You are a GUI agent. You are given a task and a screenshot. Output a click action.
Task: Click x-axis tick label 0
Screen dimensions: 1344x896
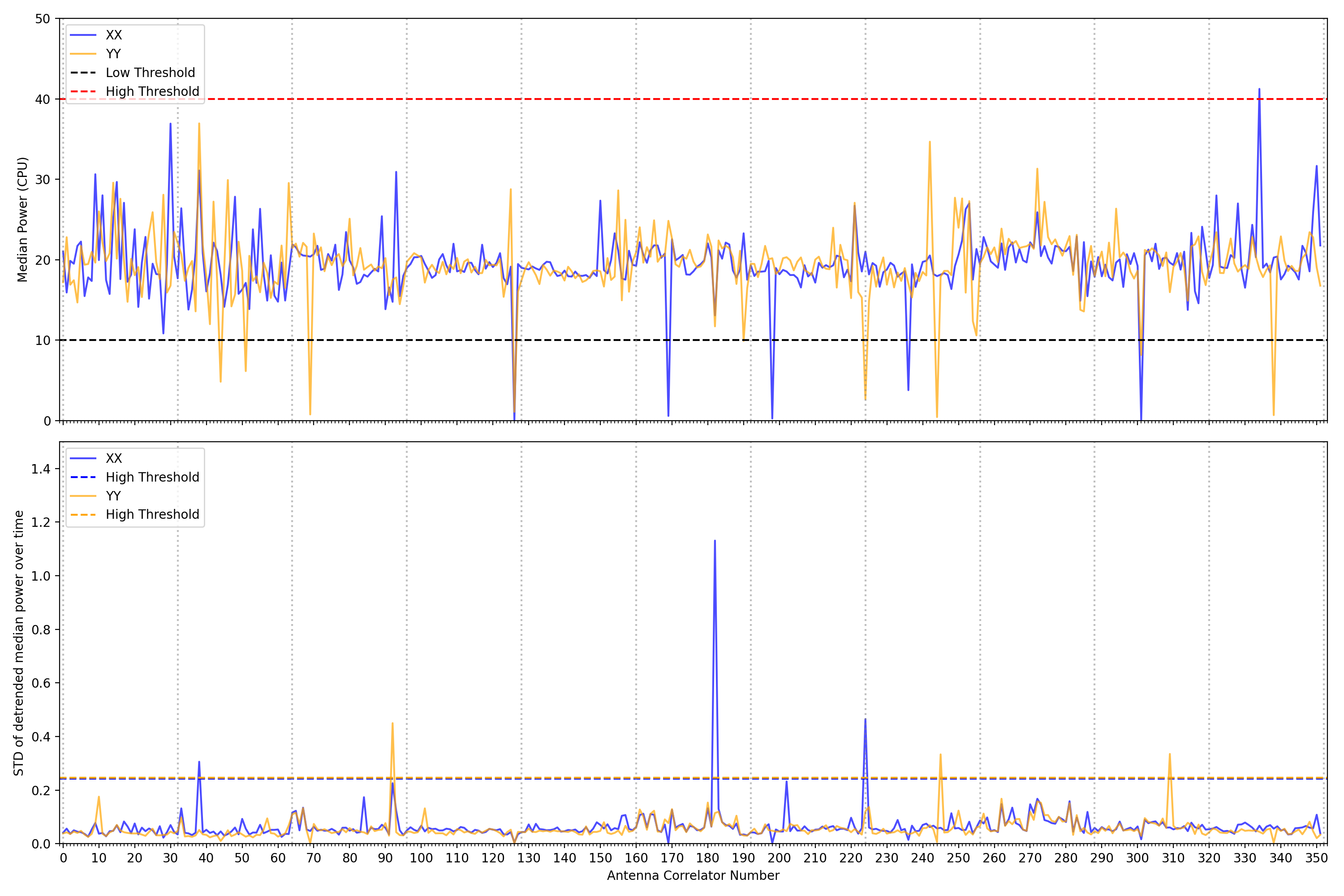tap(63, 858)
